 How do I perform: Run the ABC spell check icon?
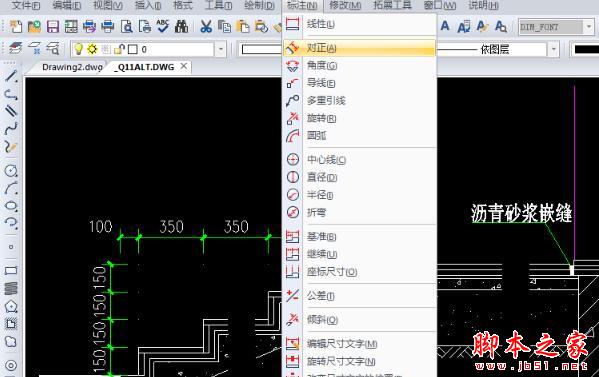pos(163,27)
